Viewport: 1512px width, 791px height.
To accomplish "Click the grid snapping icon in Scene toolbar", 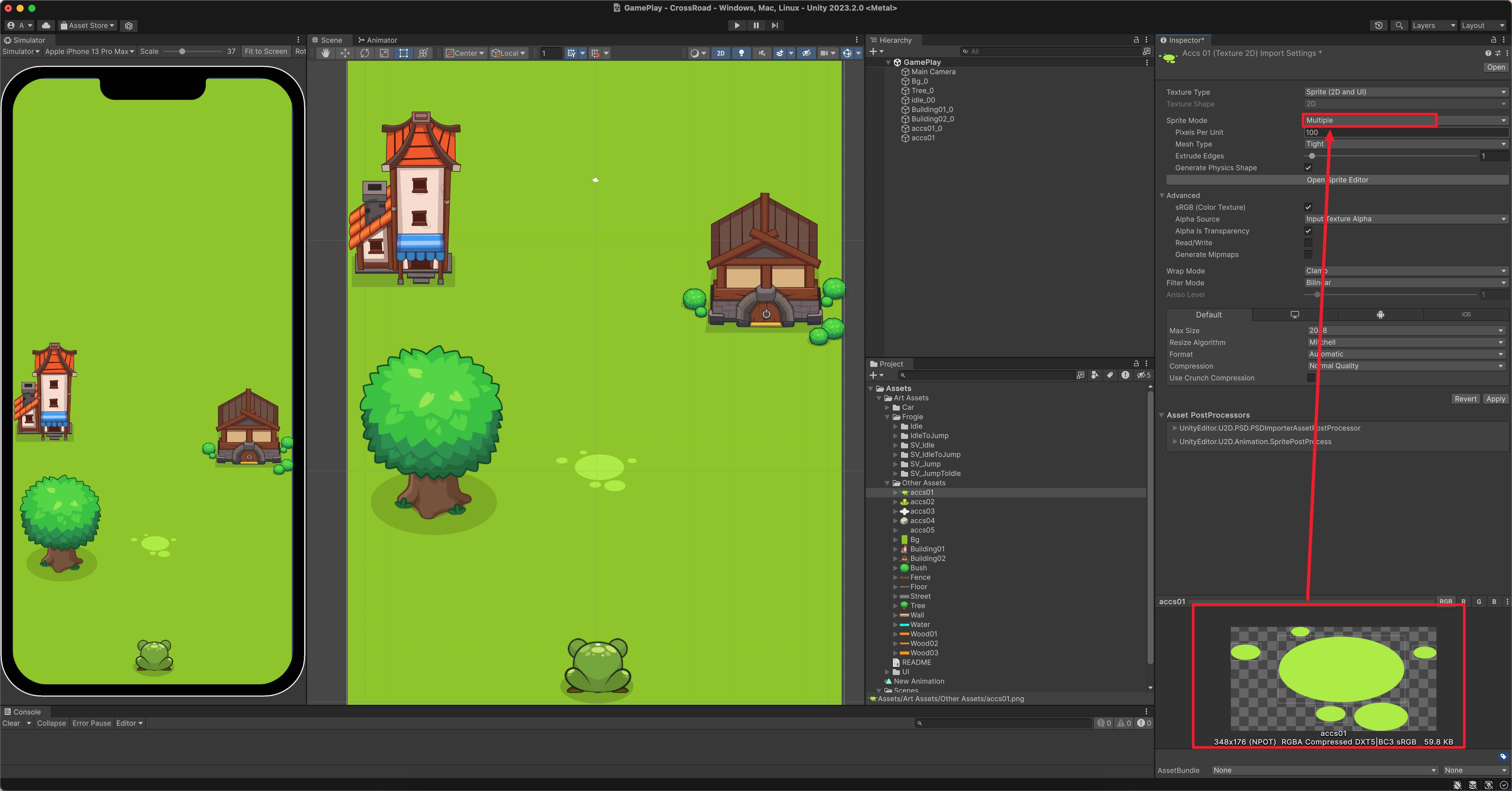I will coord(595,53).
